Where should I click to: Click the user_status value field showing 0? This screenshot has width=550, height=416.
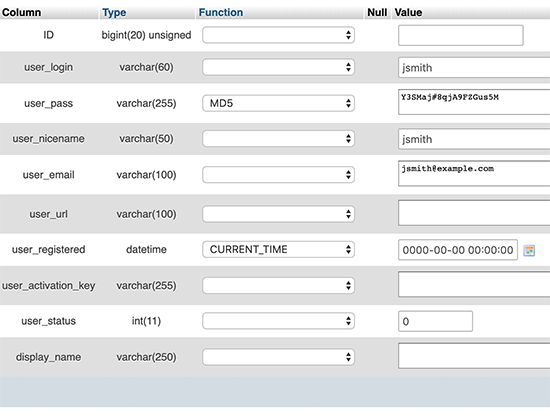coord(435,321)
